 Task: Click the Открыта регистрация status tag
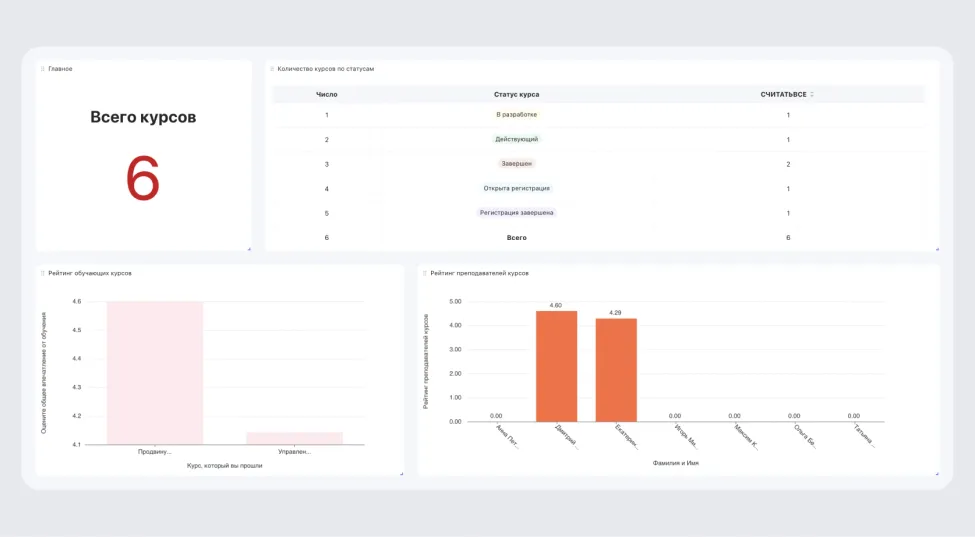(516, 188)
